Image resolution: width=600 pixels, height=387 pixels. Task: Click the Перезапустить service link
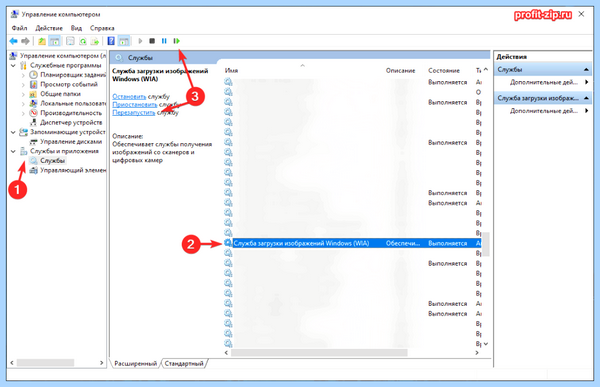[x=134, y=113]
